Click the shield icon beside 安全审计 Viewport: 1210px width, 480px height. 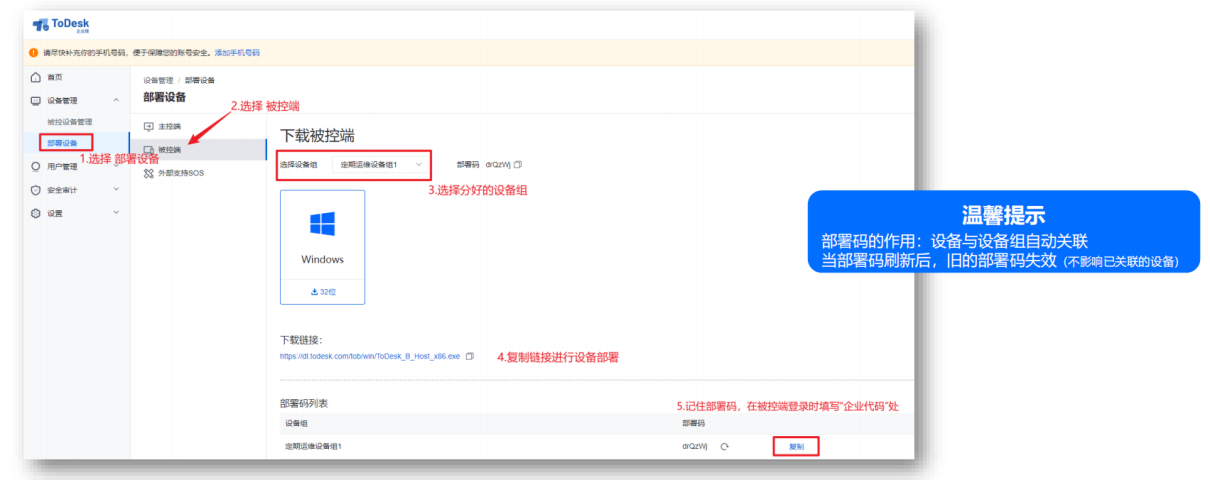pyautogui.click(x=36, y=189)
